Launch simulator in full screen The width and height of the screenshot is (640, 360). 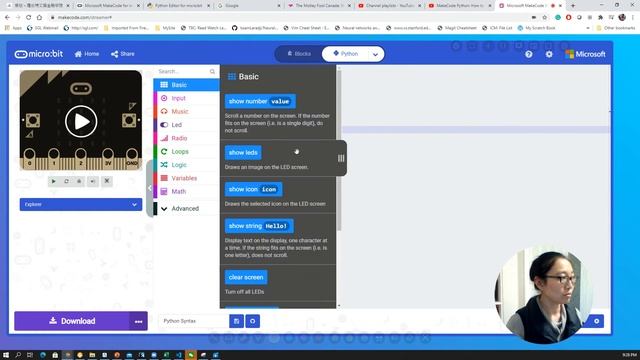107,181
